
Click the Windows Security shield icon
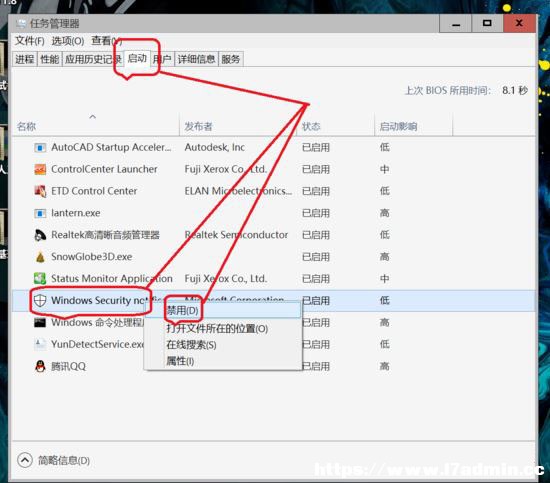(x=40, y=300)
